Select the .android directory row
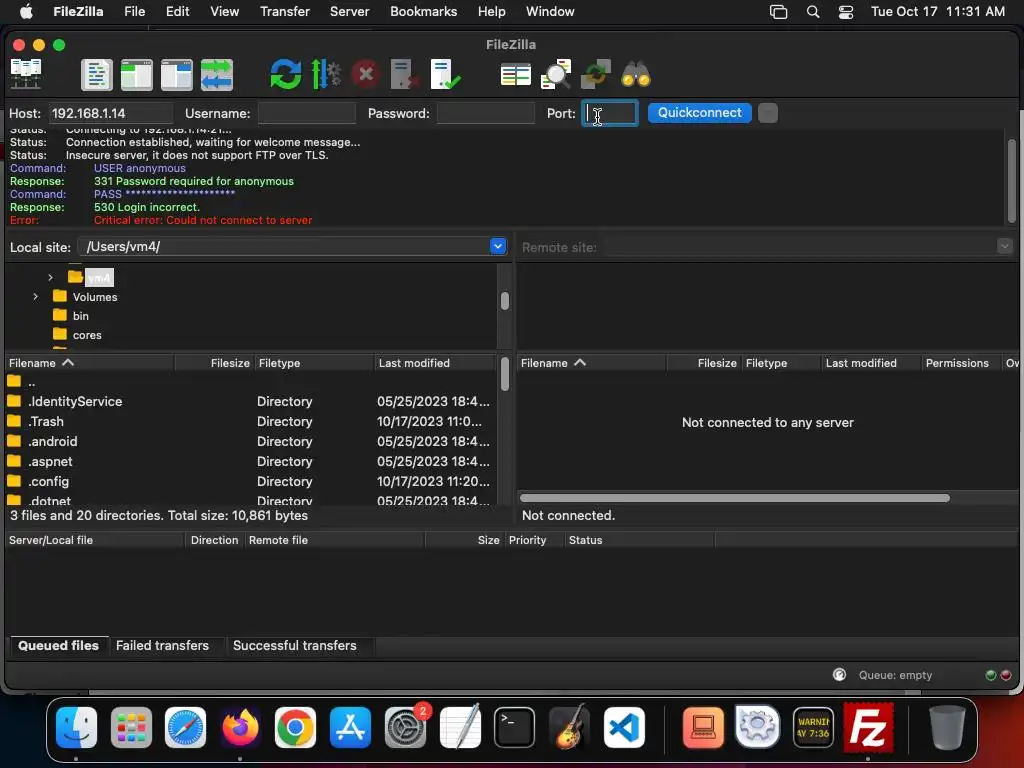Image resolution: width=1024 pixels, height=768 pixels. coord(250,441)
